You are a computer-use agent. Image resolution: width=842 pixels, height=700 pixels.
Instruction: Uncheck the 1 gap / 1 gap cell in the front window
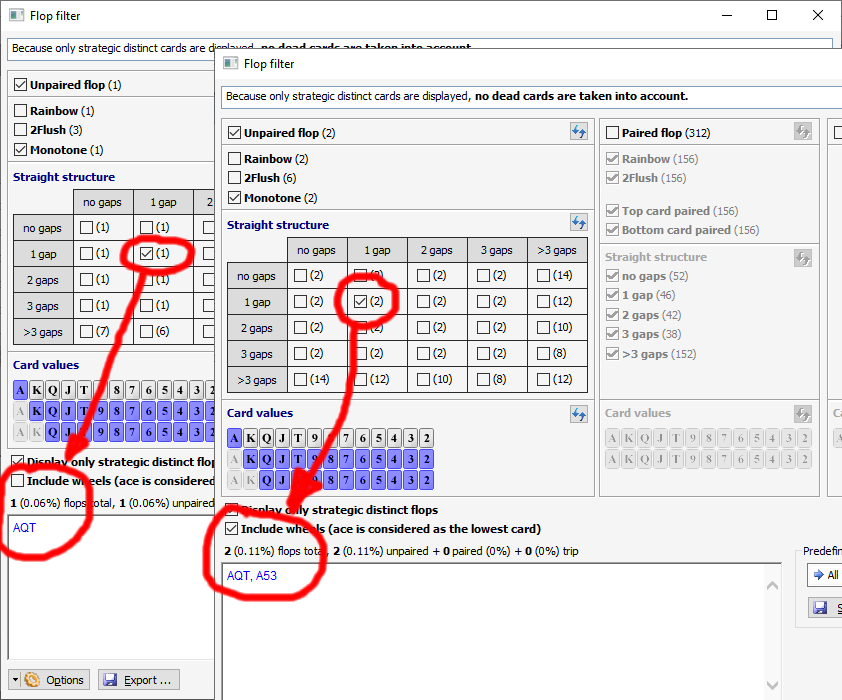[361, 301]
